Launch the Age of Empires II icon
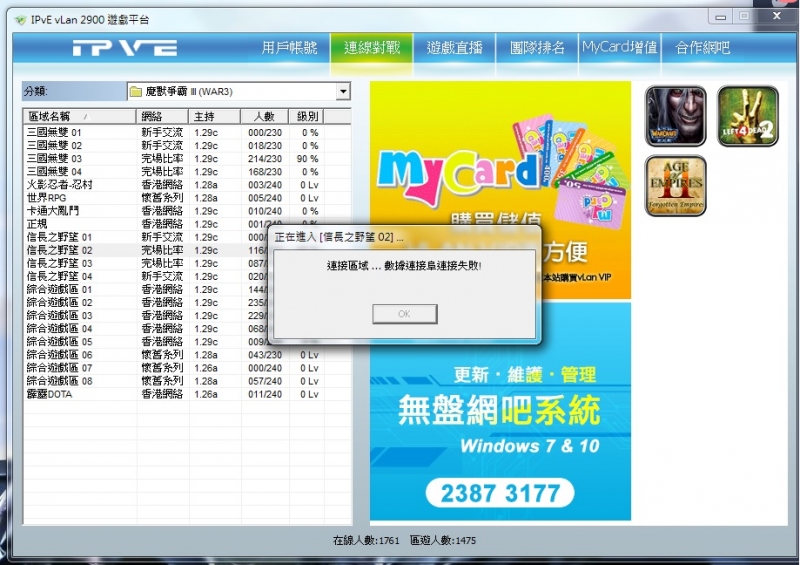This screenshot has width=800, height=565. 676,186
